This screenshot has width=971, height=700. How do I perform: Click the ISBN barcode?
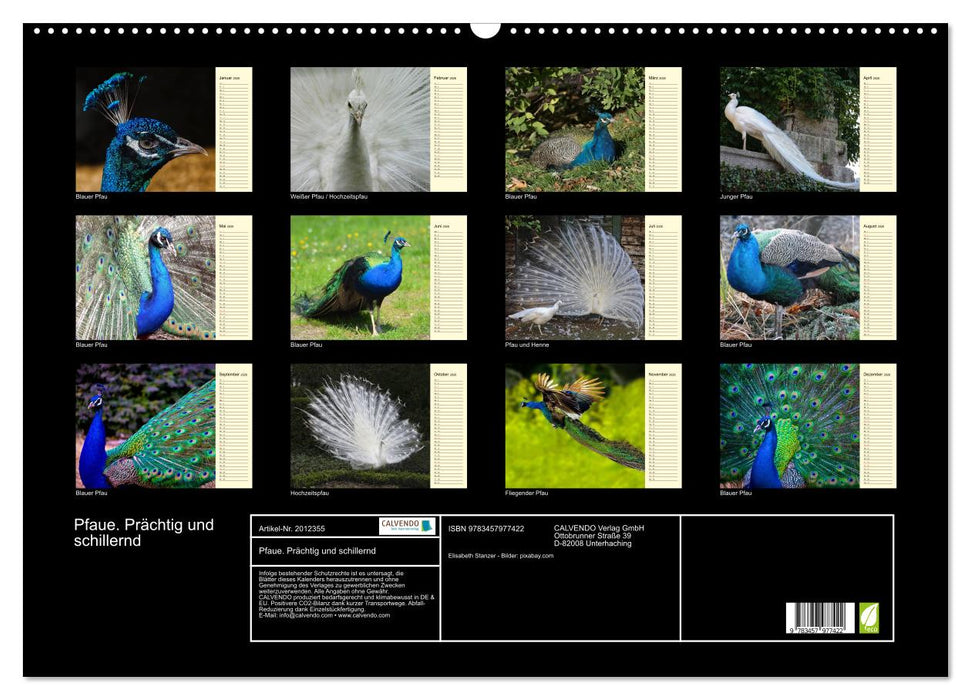coord(820,619)
